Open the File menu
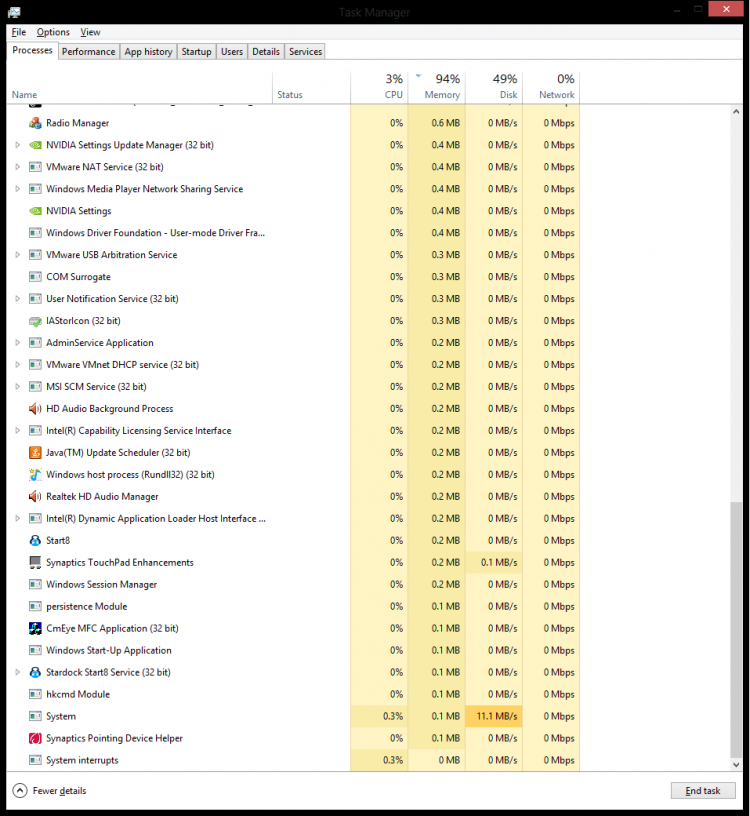The image size is (750, 816). [x=19, y=32]
